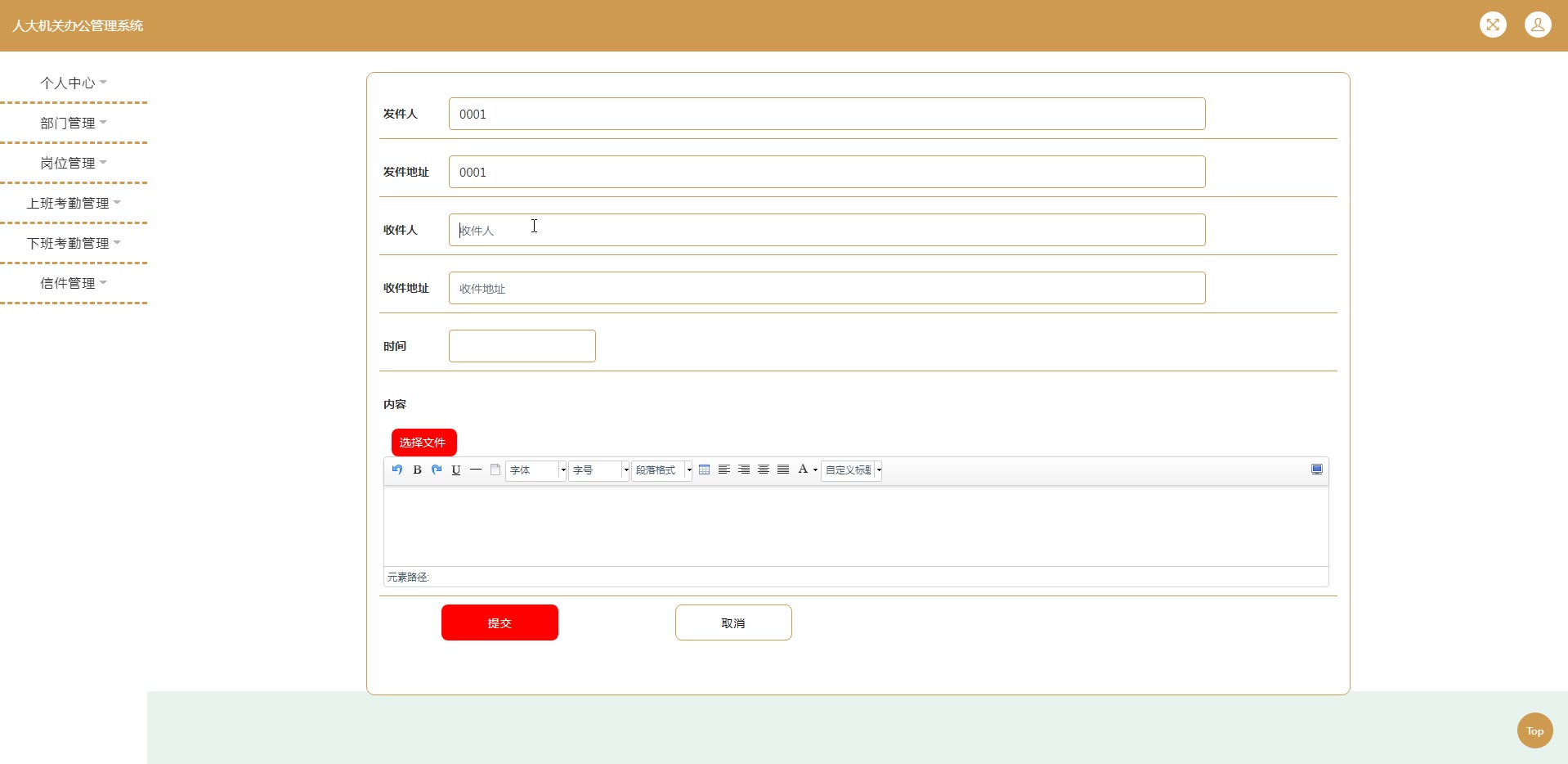Screen dimensions: 1568x764
Task: Click the font color A icon
Action: click(803, 470)
